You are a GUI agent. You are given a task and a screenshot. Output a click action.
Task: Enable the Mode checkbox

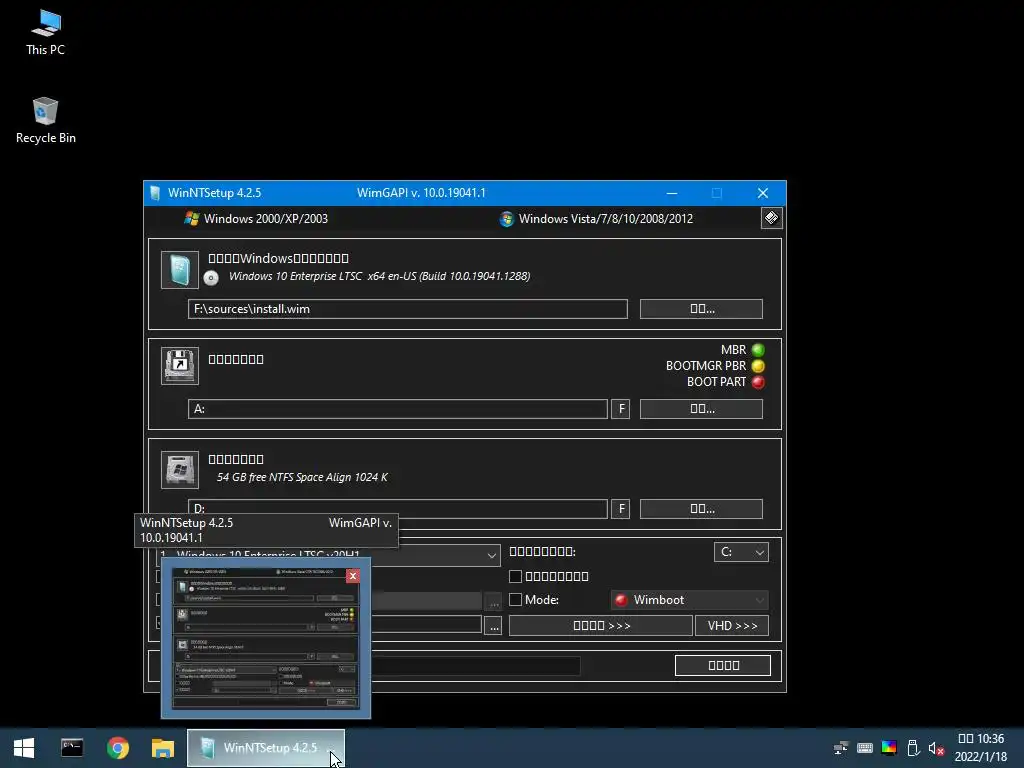click(x=515, y=600)
